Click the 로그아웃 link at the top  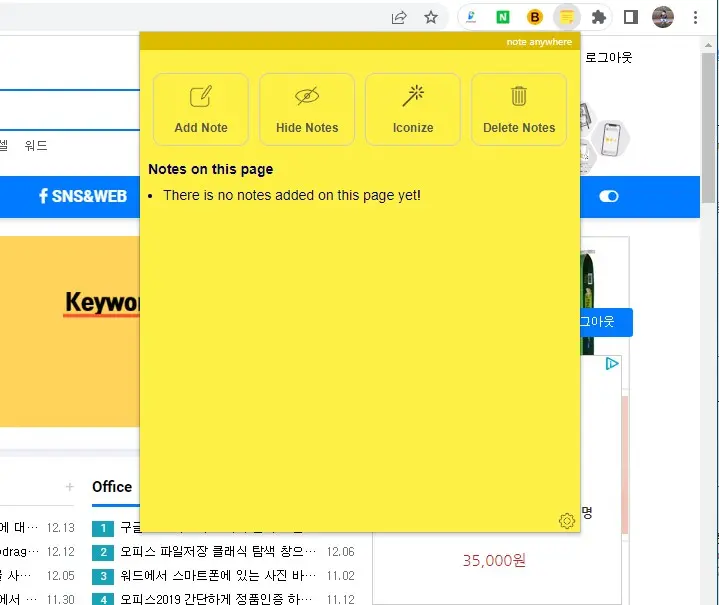608,57
